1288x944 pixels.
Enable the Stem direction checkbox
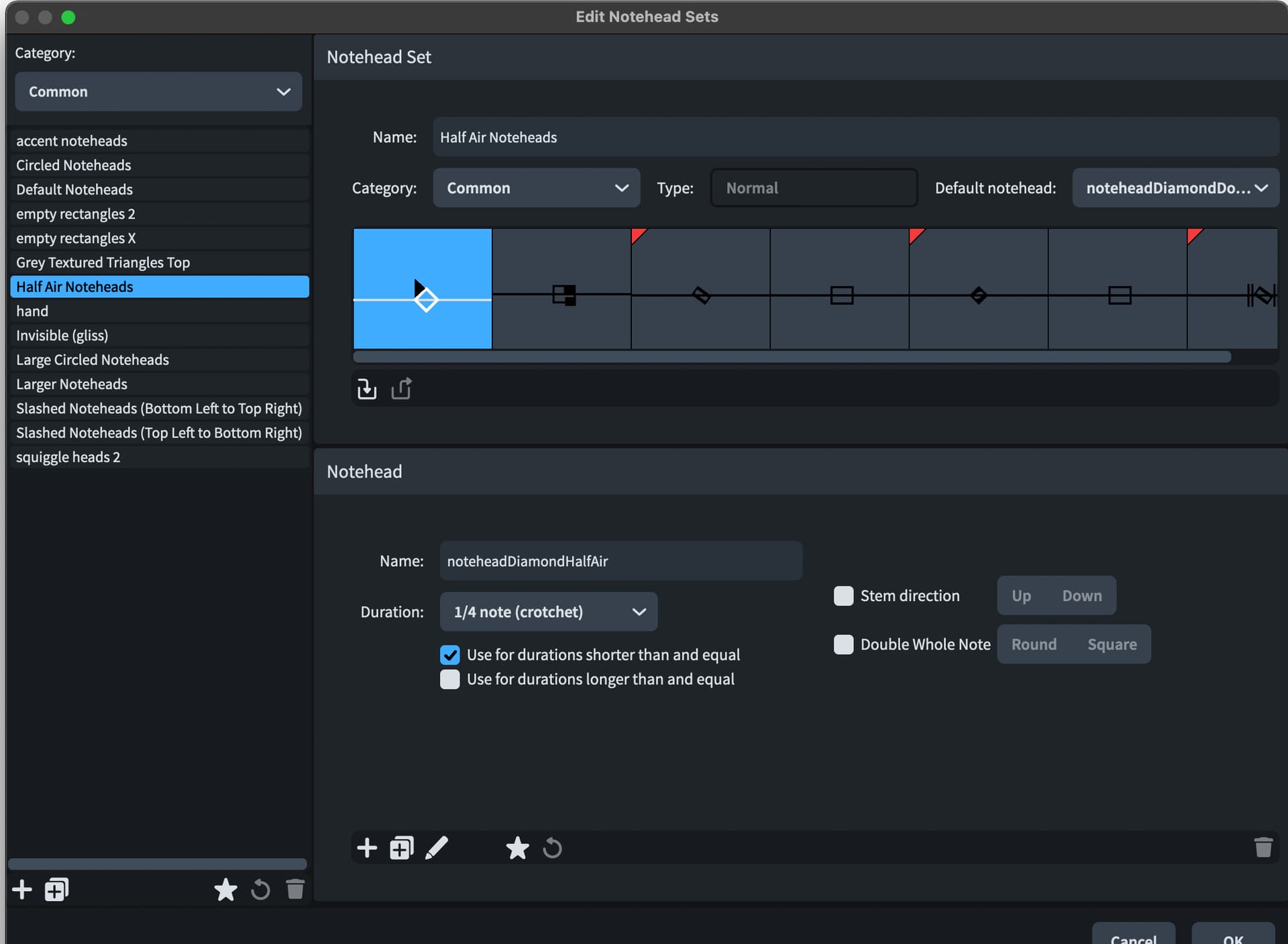[843, 596]
